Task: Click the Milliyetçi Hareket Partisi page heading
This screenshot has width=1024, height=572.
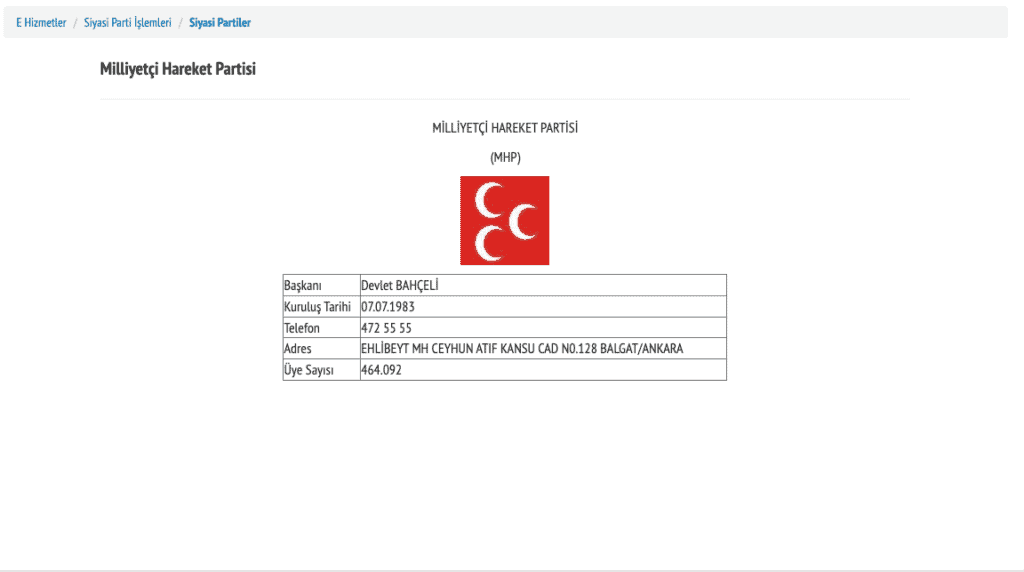Action: tap(178, 69)
